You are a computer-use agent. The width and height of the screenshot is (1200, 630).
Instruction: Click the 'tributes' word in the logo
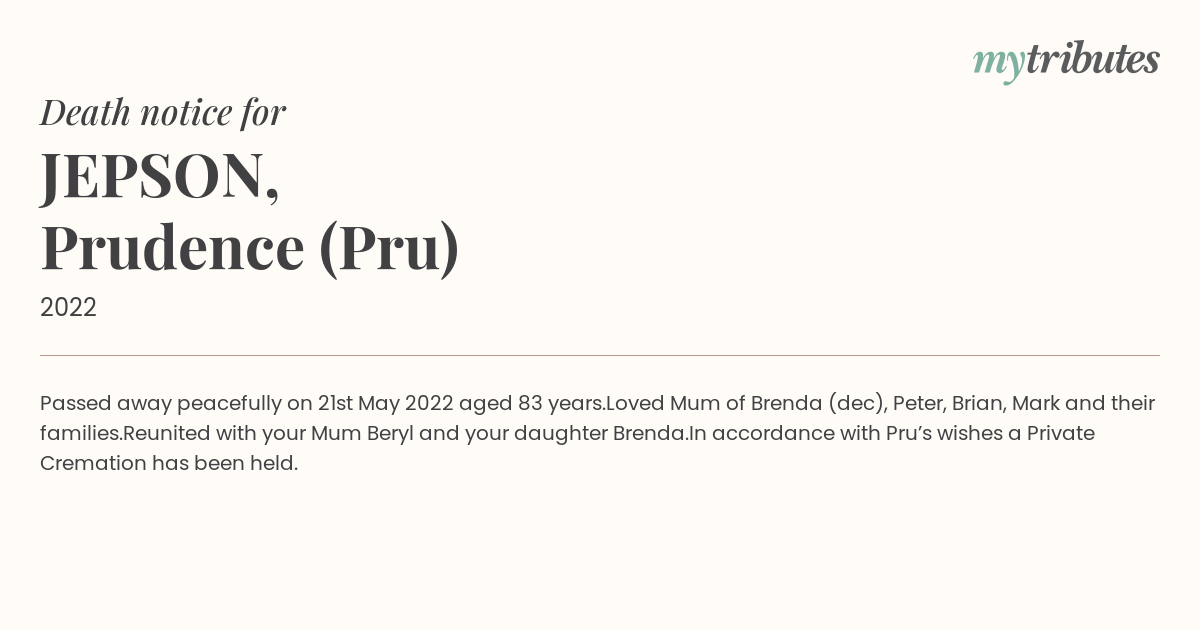[1092, 59]
